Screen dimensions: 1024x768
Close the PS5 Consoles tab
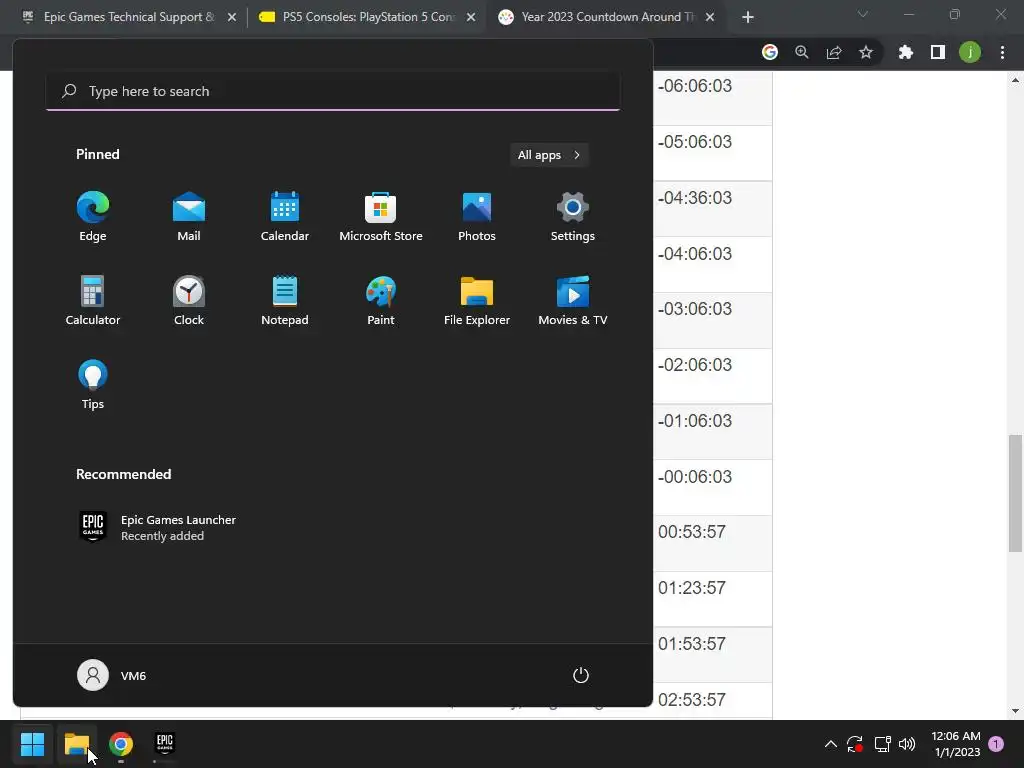(471, 18)
